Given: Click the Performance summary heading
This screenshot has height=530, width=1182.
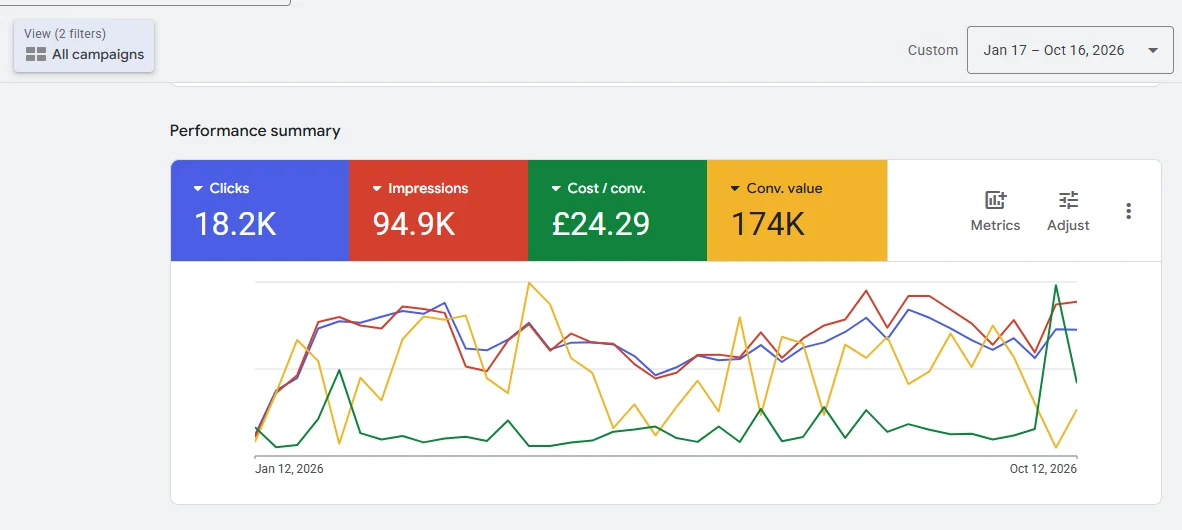Looking at the screenshot, I should coord(255,131).
